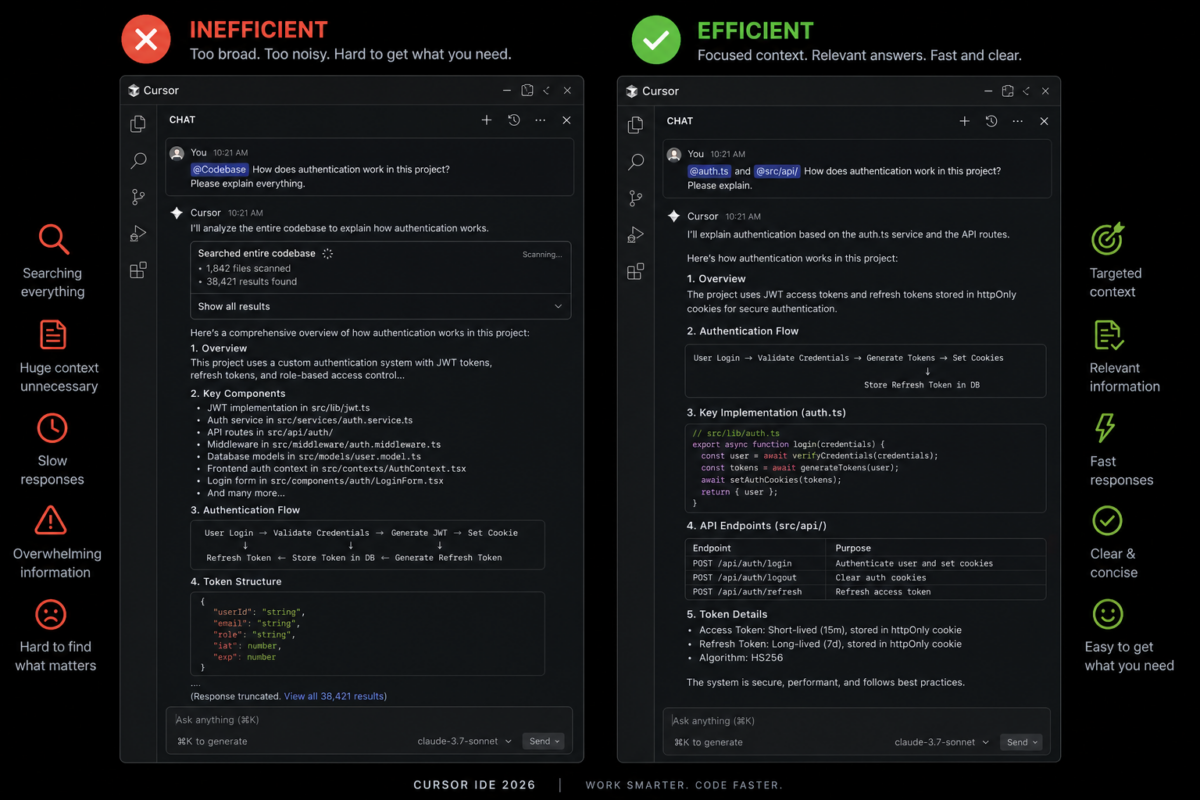The image size is (1200, 800).
Task: Click the Slow responses clock icon
Action: (52, 428)
